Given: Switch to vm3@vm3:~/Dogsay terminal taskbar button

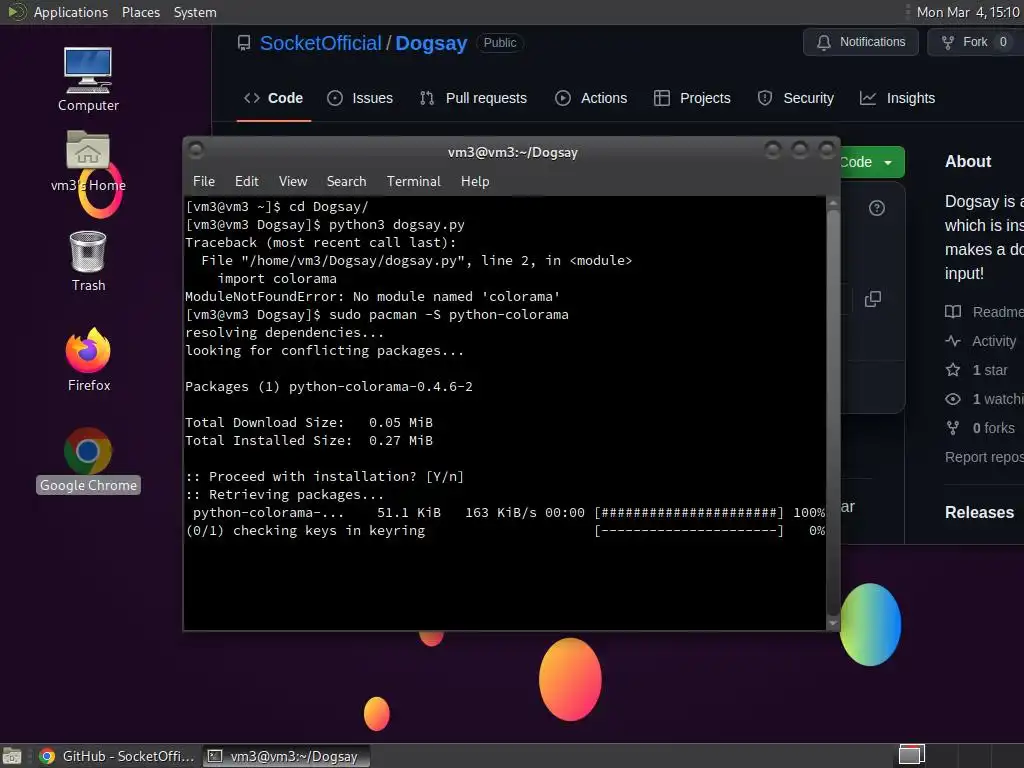Looking at the screenshot, I should [x=286, y=756].
